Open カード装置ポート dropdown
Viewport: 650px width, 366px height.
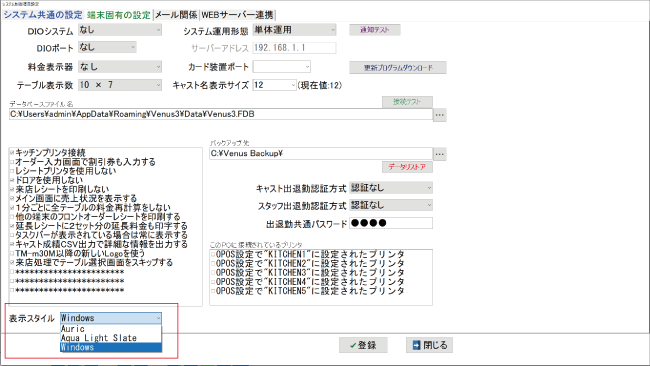point(281,66)
